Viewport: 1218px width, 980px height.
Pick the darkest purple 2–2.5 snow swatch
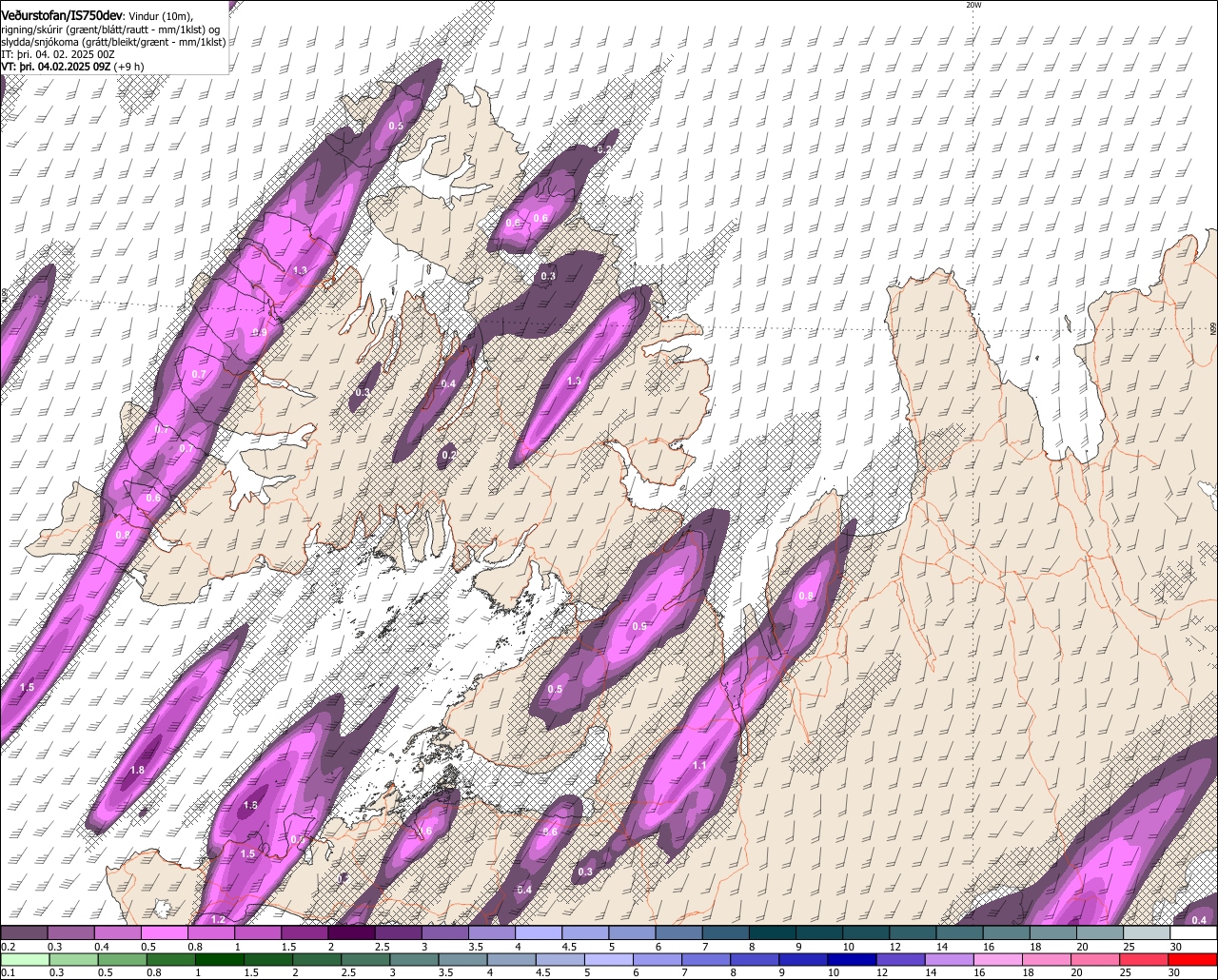pos(351,933)
